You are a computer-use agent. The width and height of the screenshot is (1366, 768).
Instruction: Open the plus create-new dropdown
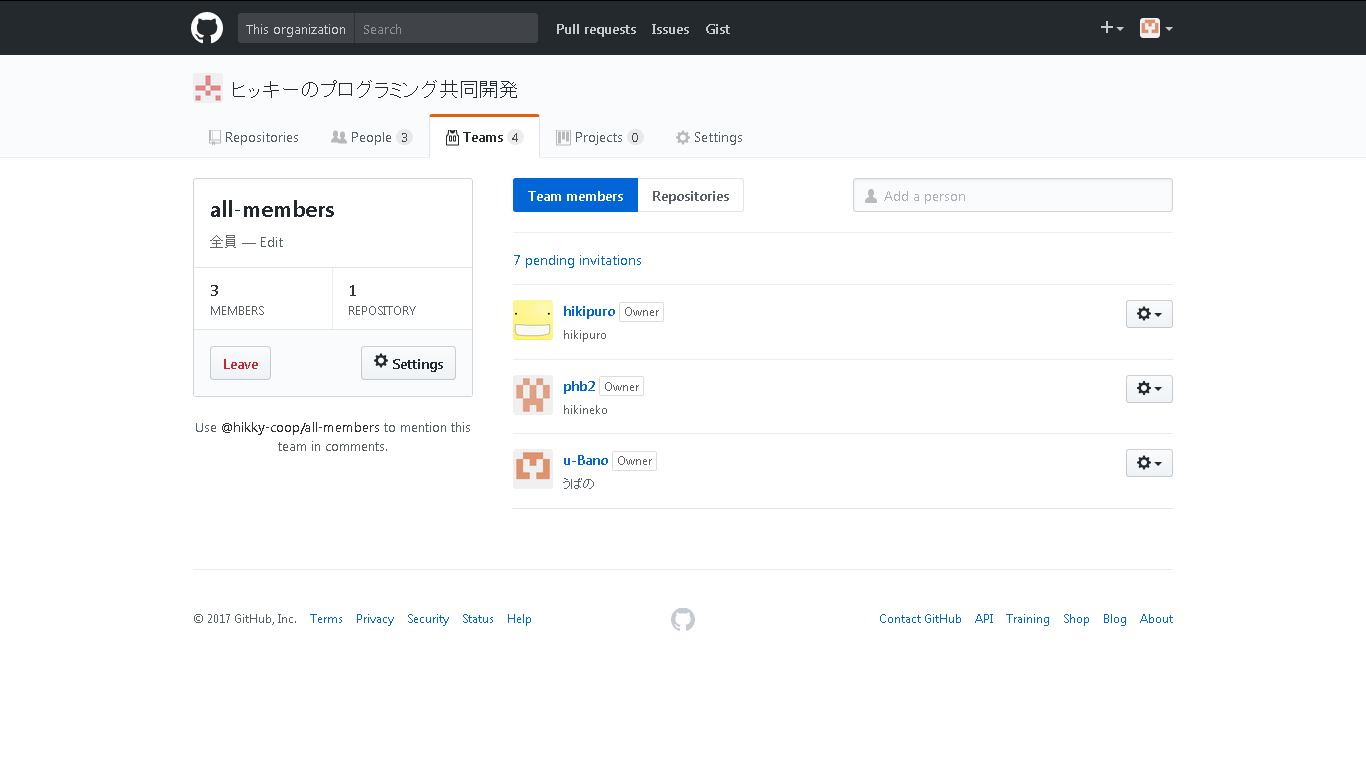[x=1112, y=28]
